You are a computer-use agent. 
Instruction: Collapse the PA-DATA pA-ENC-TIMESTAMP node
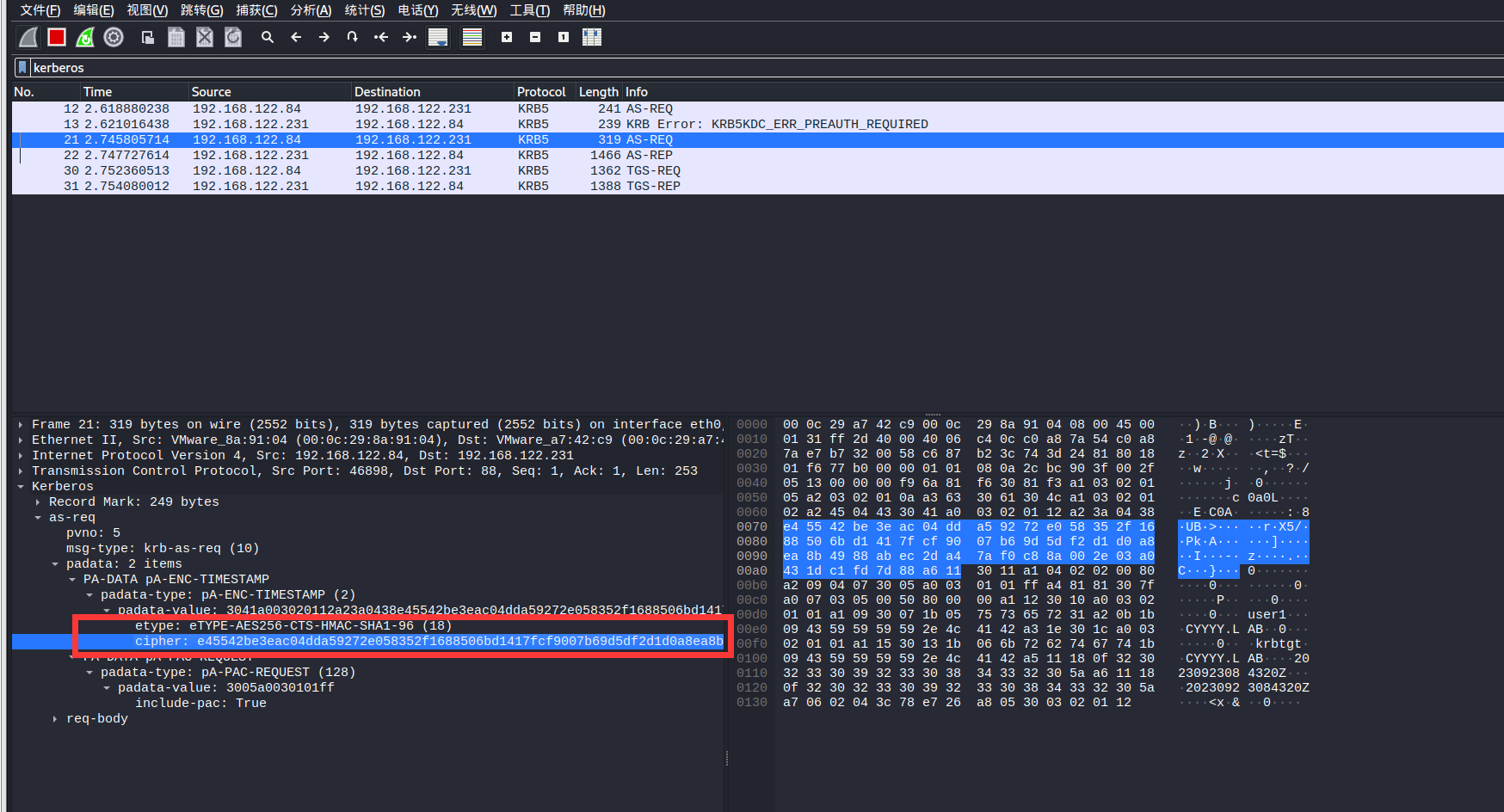[x=72, y=580]
